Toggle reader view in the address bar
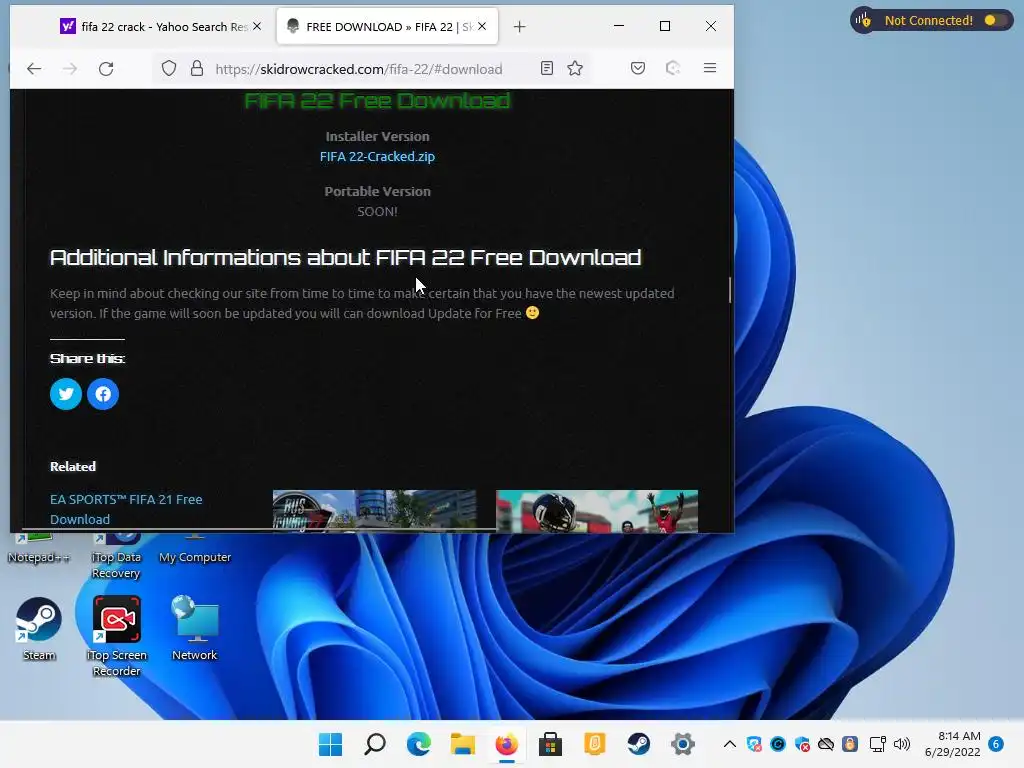 click(547, 69)
